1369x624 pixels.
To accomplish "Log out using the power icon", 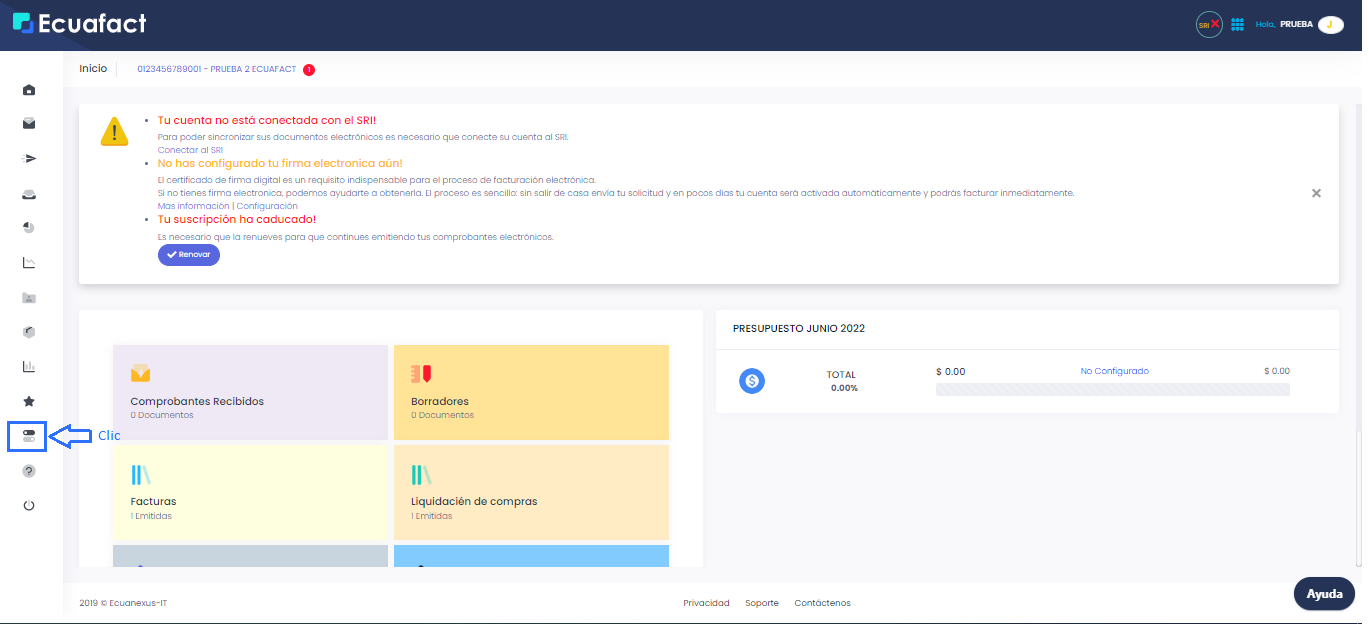I will [28, 504].
